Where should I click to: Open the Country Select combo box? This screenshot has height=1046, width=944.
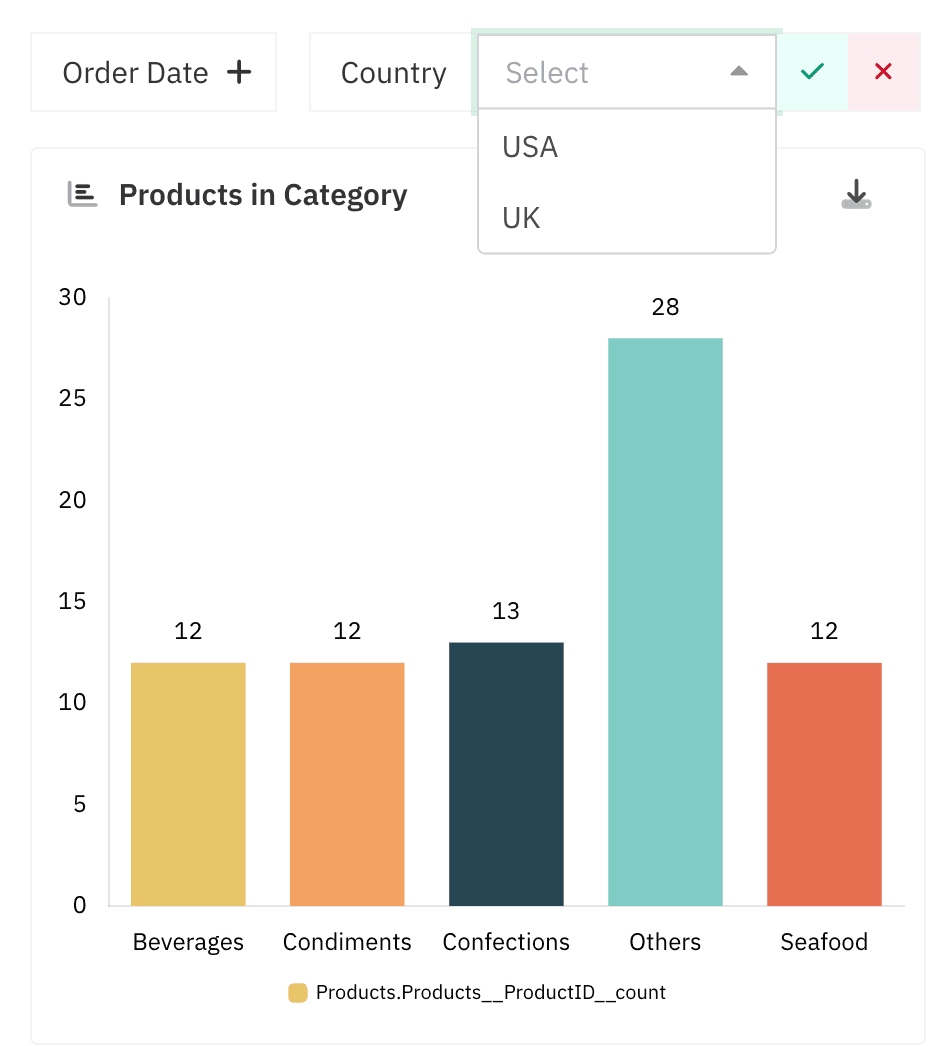pos(610,72)
